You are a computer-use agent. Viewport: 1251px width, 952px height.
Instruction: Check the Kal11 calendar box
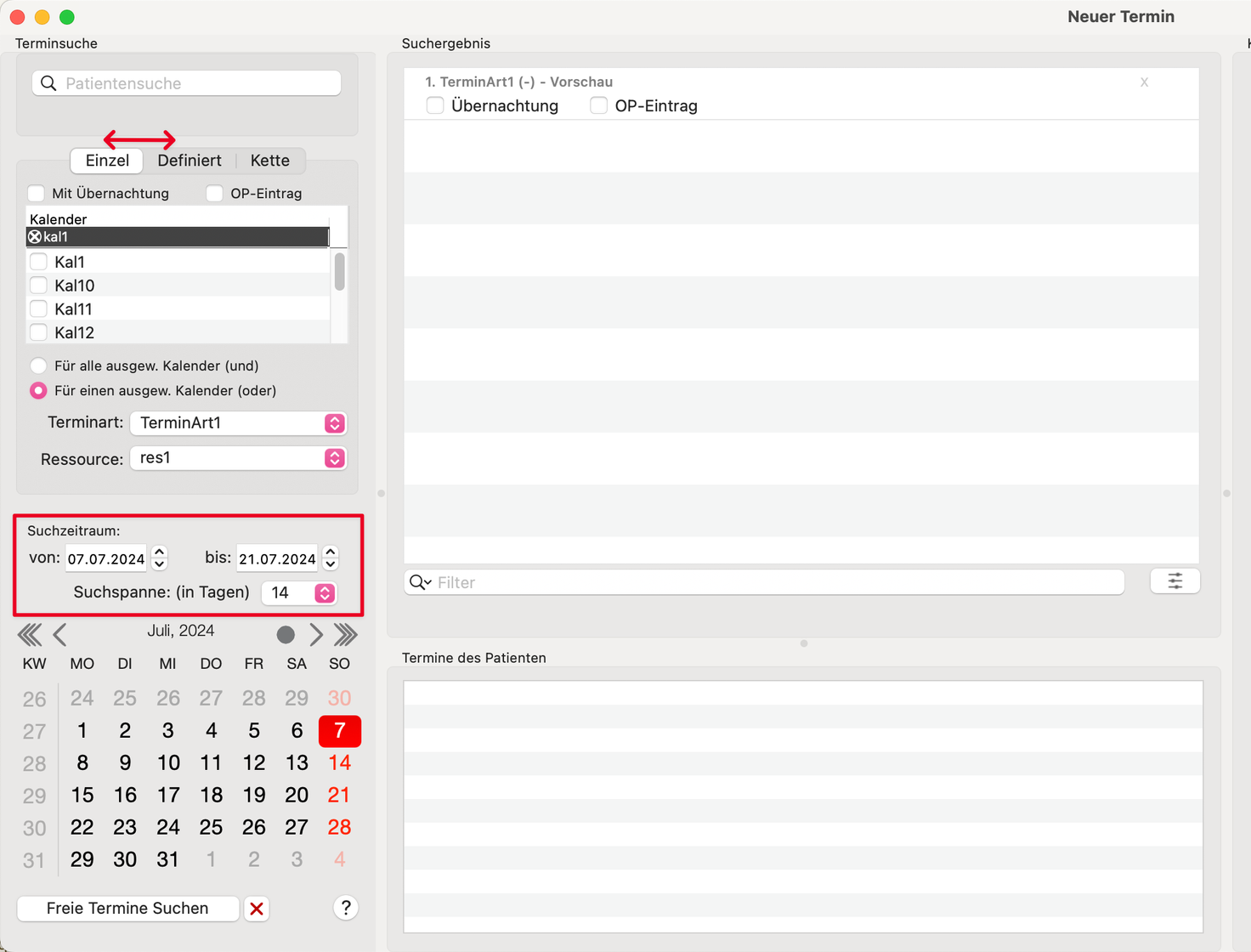point(38,309)
